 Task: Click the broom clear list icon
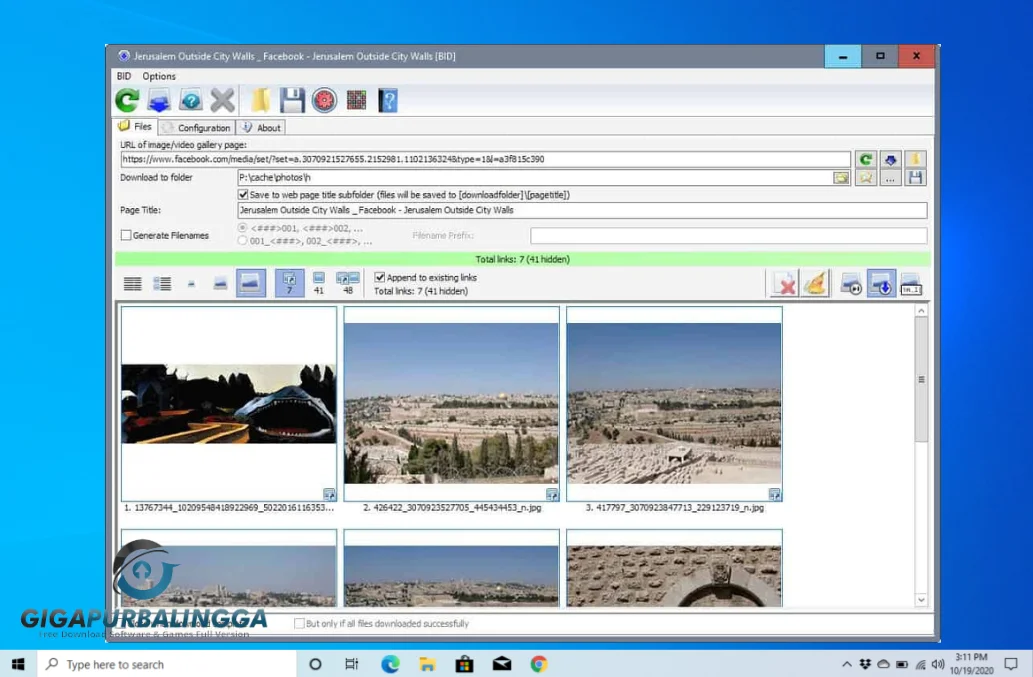815,284
